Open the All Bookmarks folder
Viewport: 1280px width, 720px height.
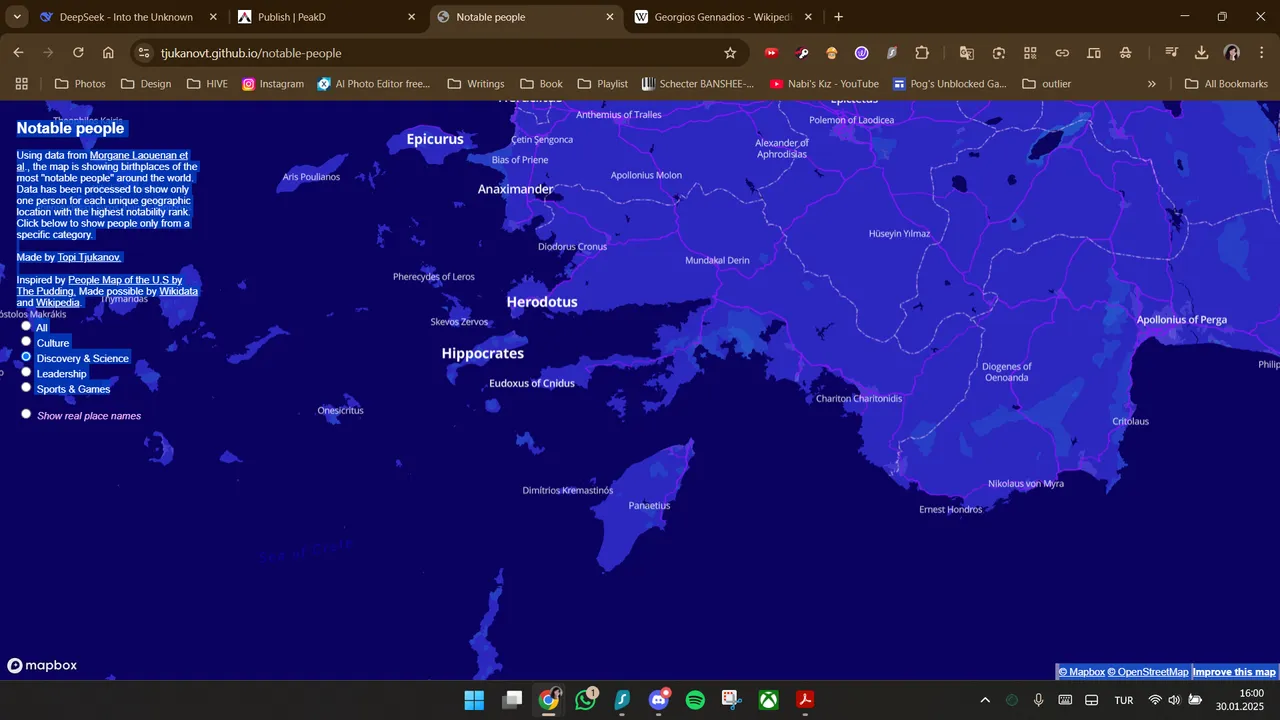1226,84
